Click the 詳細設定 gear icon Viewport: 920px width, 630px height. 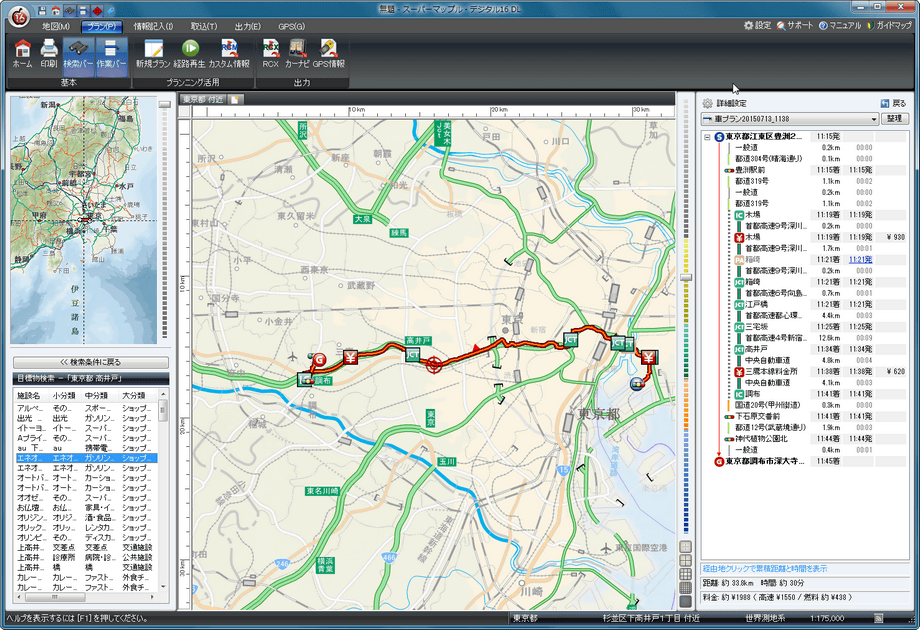pyautogui.click(x=708, y=103)
